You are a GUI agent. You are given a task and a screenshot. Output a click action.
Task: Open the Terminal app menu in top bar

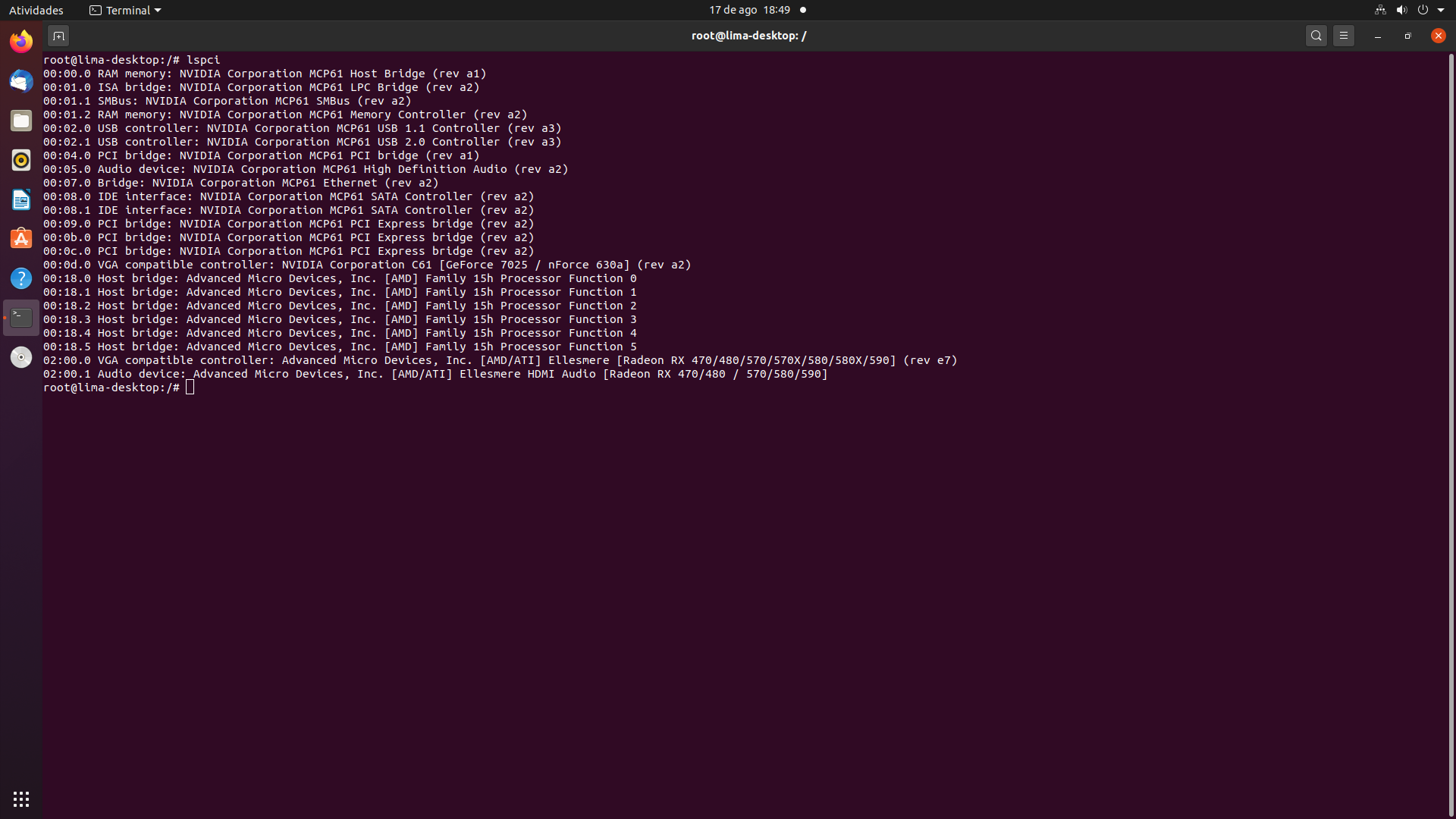[x=125, y=10]
